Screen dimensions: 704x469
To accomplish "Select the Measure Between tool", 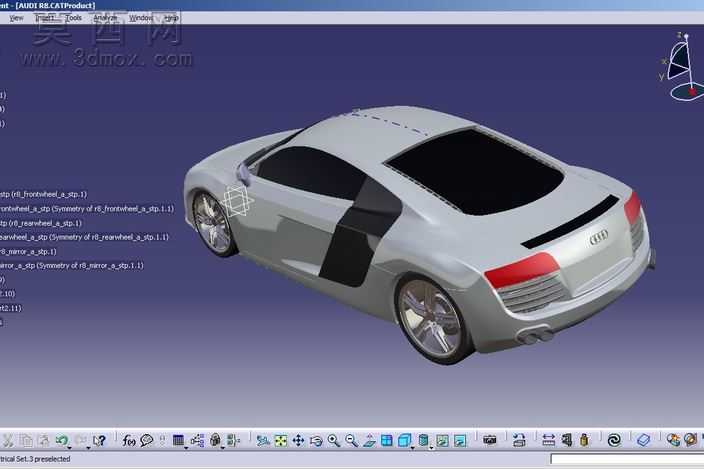I will 548,440.
